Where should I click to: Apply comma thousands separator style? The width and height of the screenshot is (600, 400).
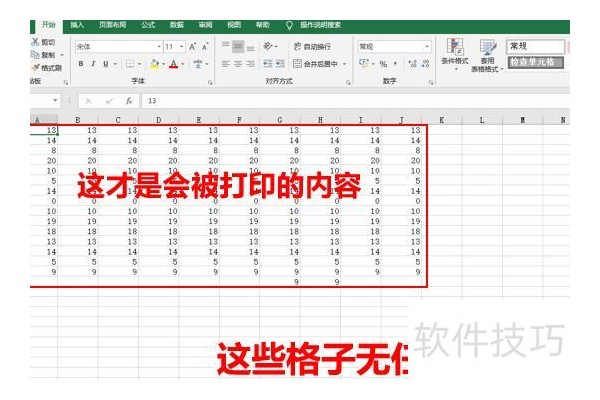pyautogui.click(x=395, y=64)
